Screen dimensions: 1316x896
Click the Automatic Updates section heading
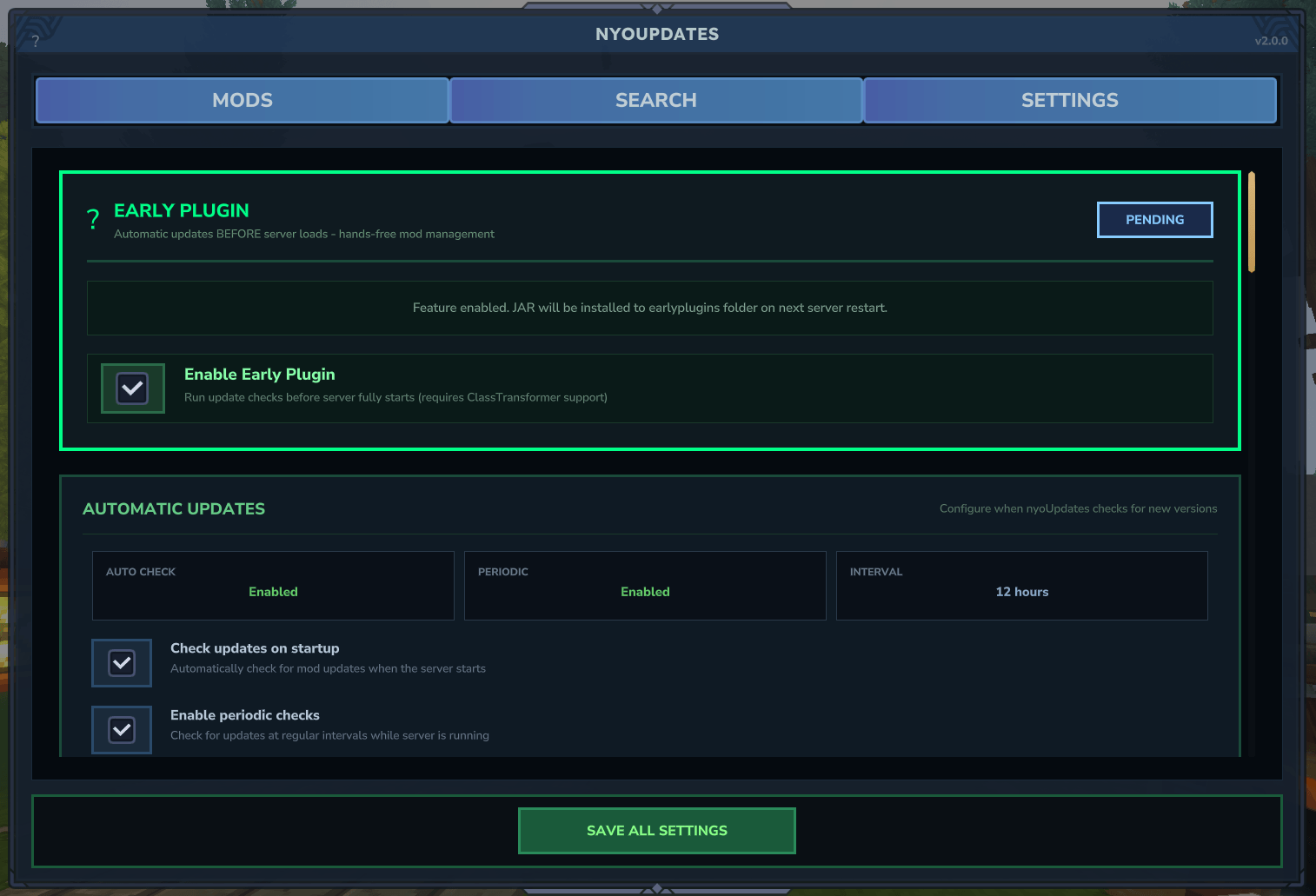174,509
